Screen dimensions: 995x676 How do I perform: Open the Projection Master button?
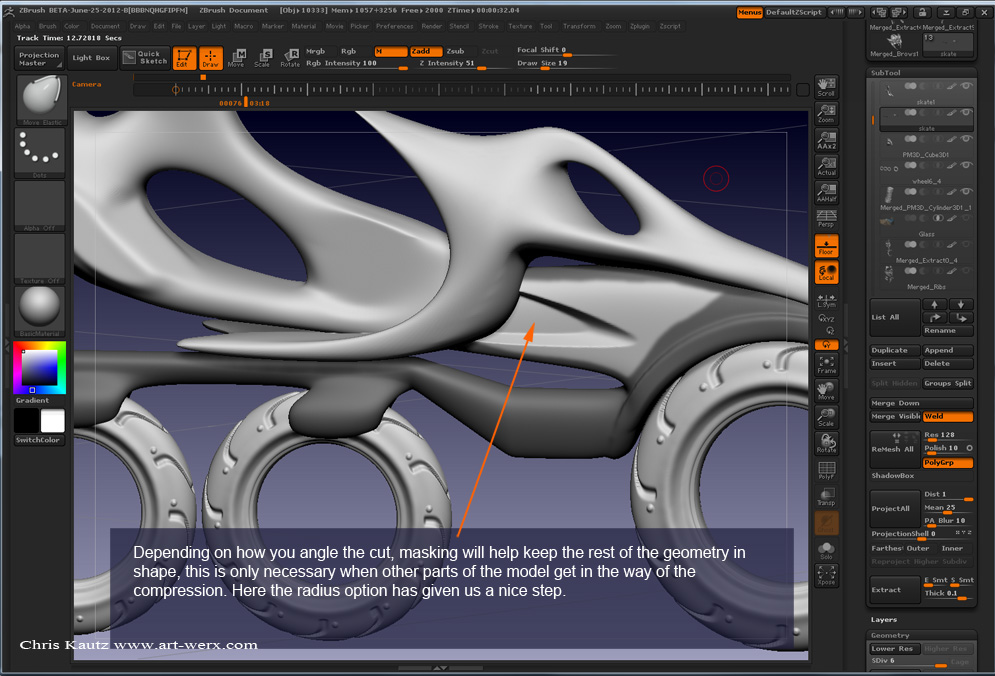click(39, 58)
